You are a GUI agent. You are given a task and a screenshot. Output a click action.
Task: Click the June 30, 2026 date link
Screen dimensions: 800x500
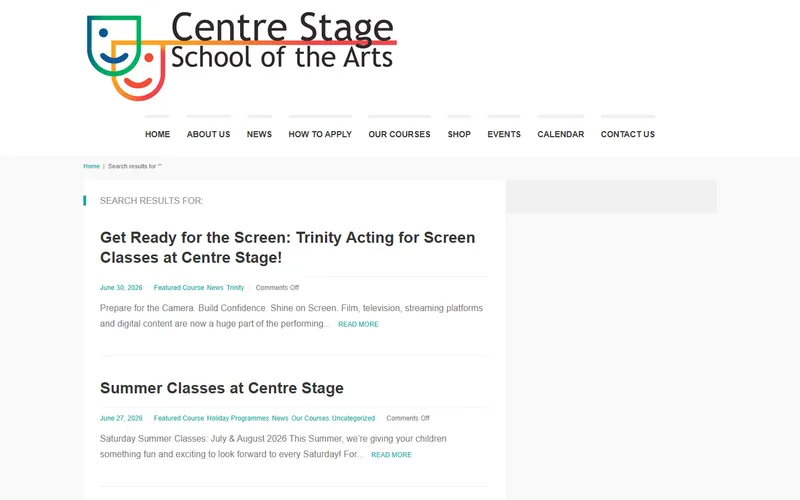point(121,288)
